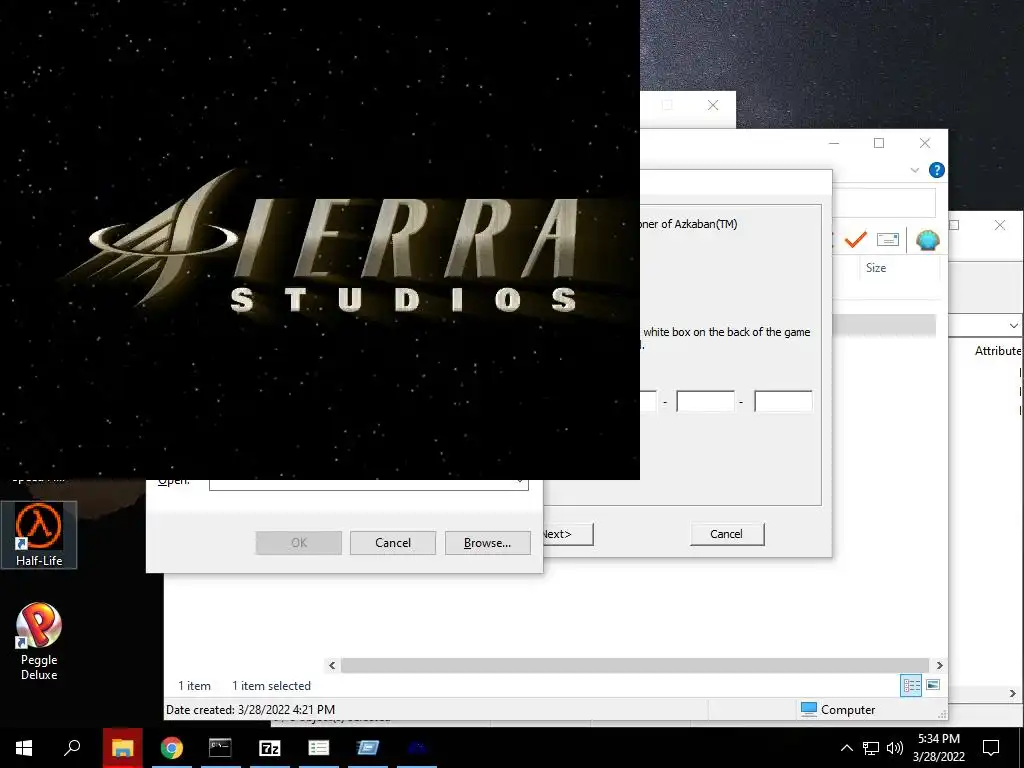The width and height of the screenshot is (1024, 768).
Task: Open the network status tray icon
Action: [x=871, y=748]
